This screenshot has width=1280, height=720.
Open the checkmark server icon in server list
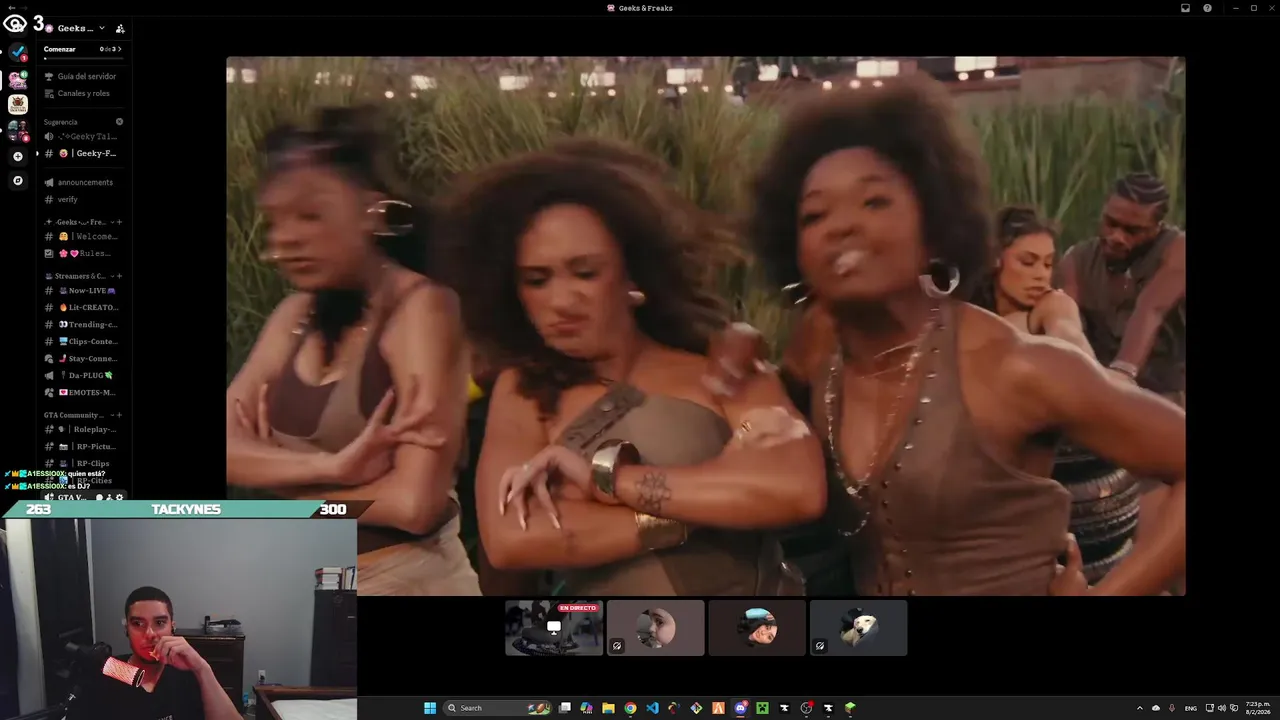tap(18, 53)
